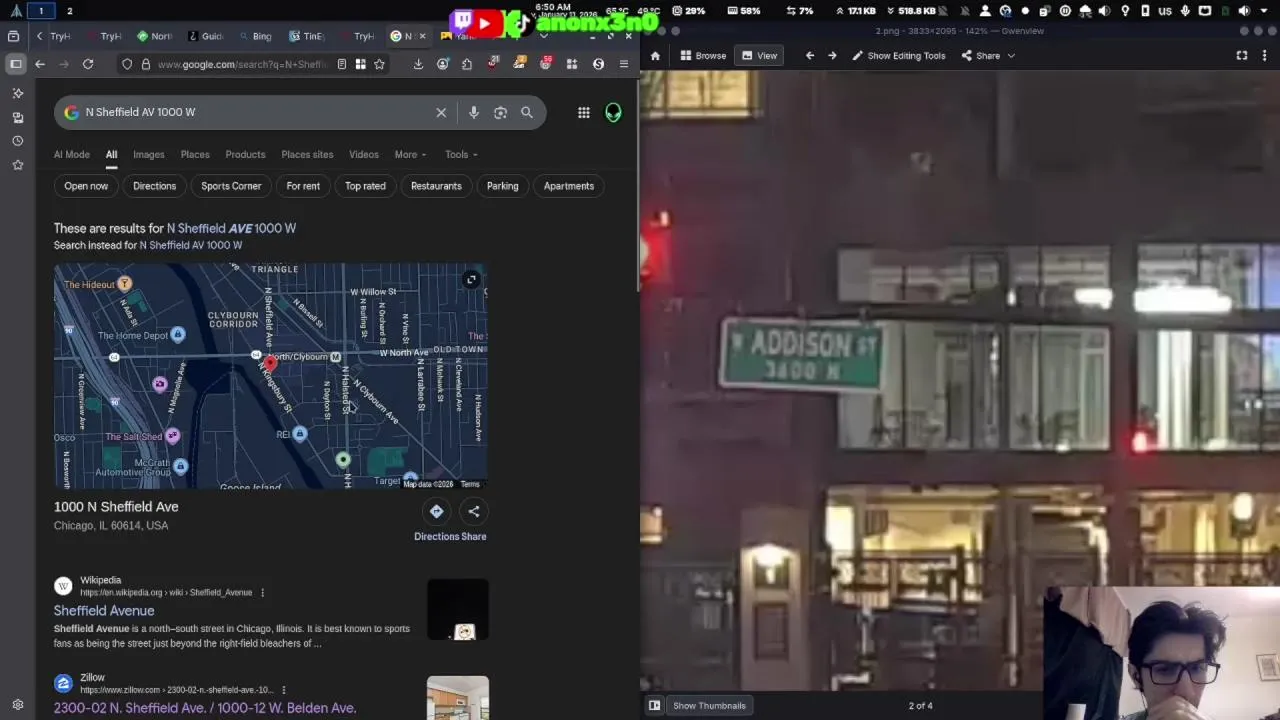
Task: Click the Google search magnifier button
Action: [x=527, y=112]
